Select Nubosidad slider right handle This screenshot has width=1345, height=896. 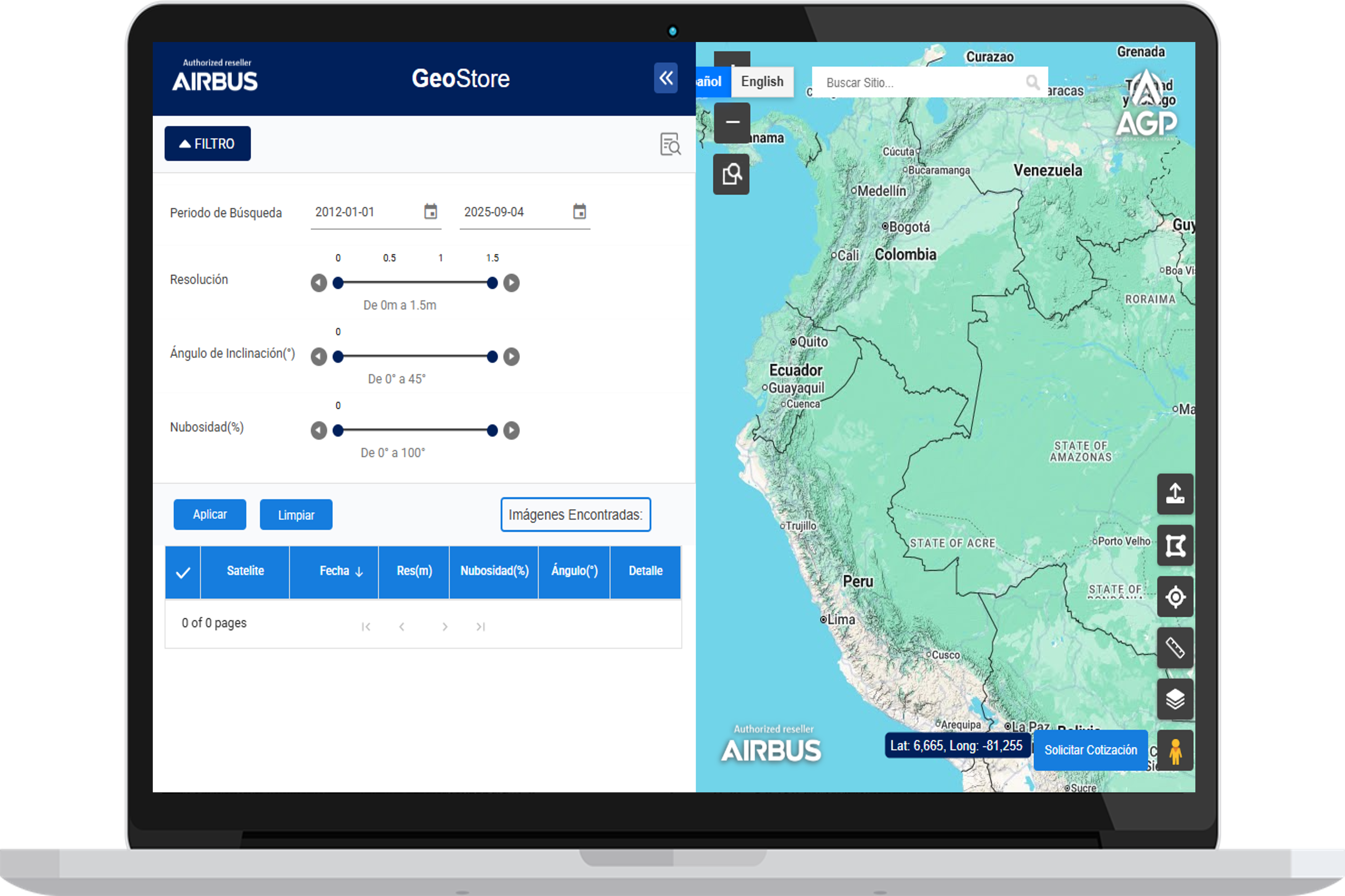(x=492, y=430)
